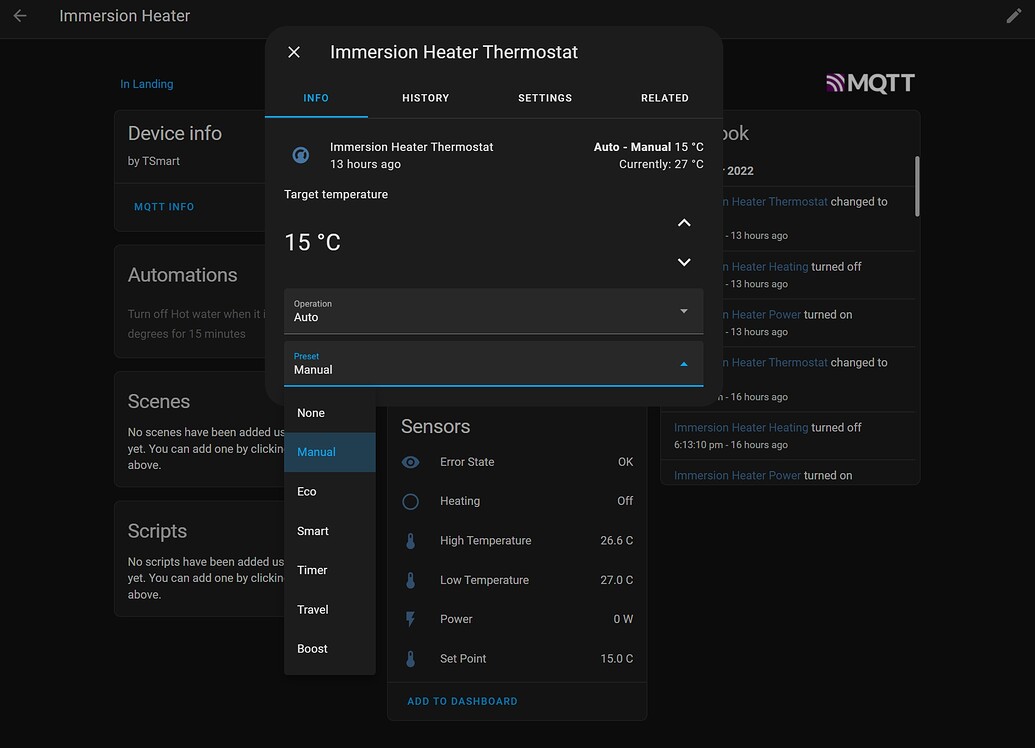The height and width of the screenshot is (748, 1035).
Task: Select Boost preset
Action: (330, 649)
